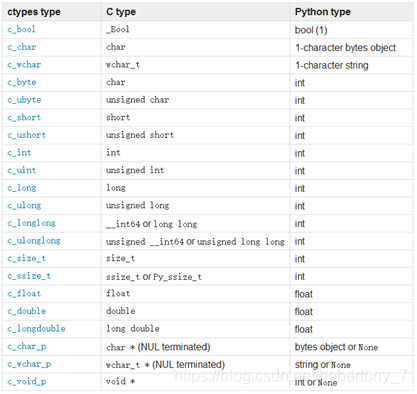Open the c_bool link
The width and height of the screenshot is (417, 394).
[21, 29]
